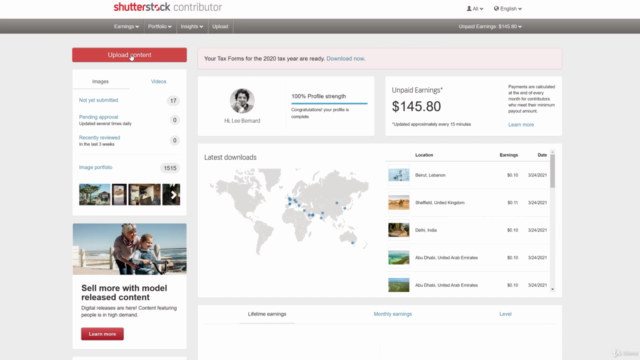Click the Hi, Lee Bernard greeting
Viewport: 640px width, 360px height.
coord(242,121)
